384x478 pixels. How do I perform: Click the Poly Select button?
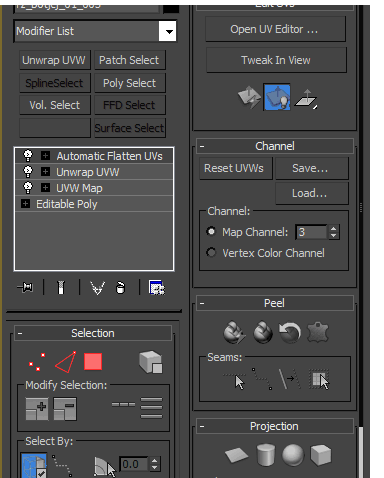click(130, 83)
